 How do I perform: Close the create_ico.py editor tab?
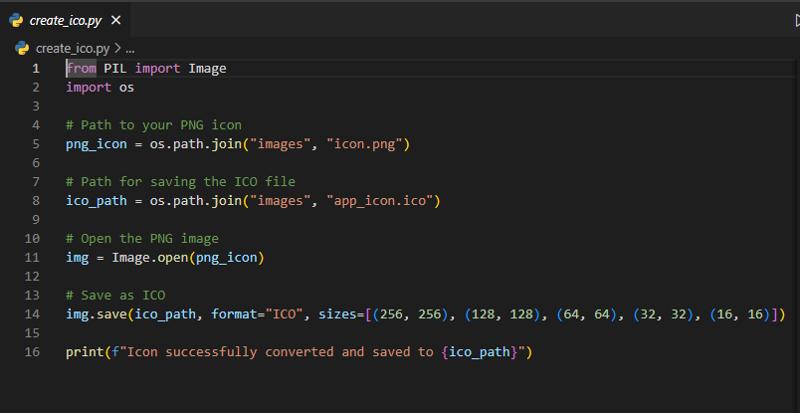pyautogui.click(x=116, y=20)
